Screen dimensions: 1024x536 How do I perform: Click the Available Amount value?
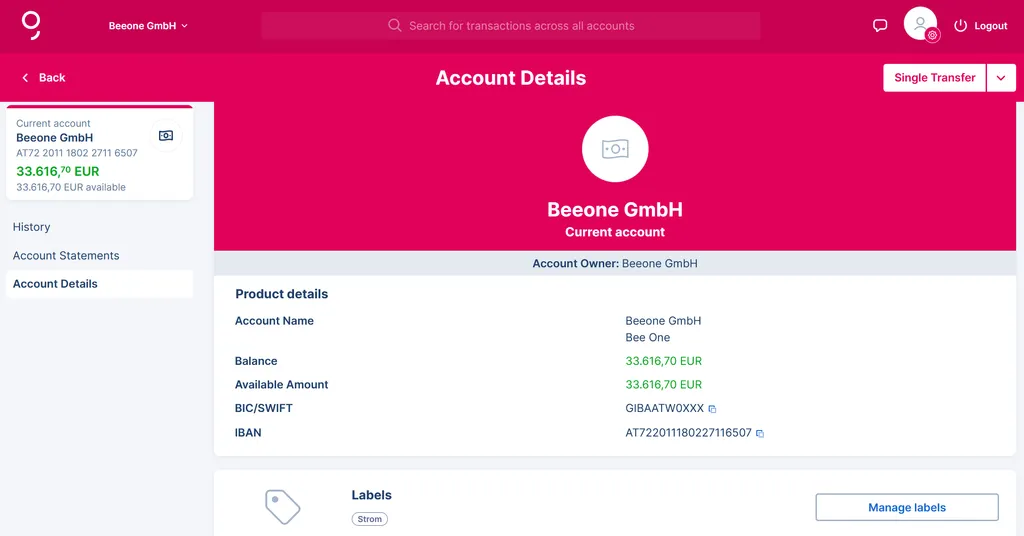tap(664, 385)
